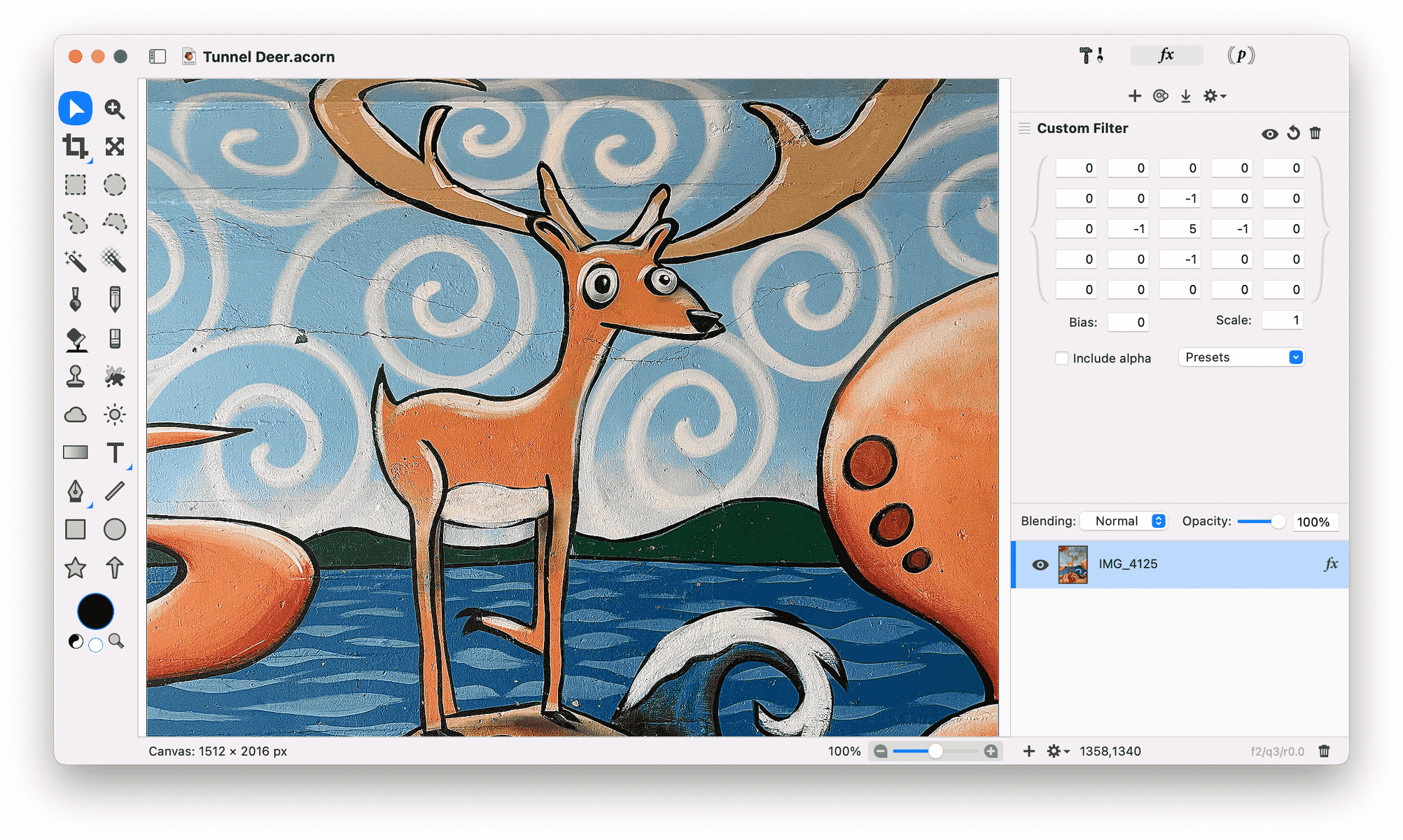This screenshot has height=840, width=1403.
Task: Select the Smudge tool
Action: pos(115,377)
